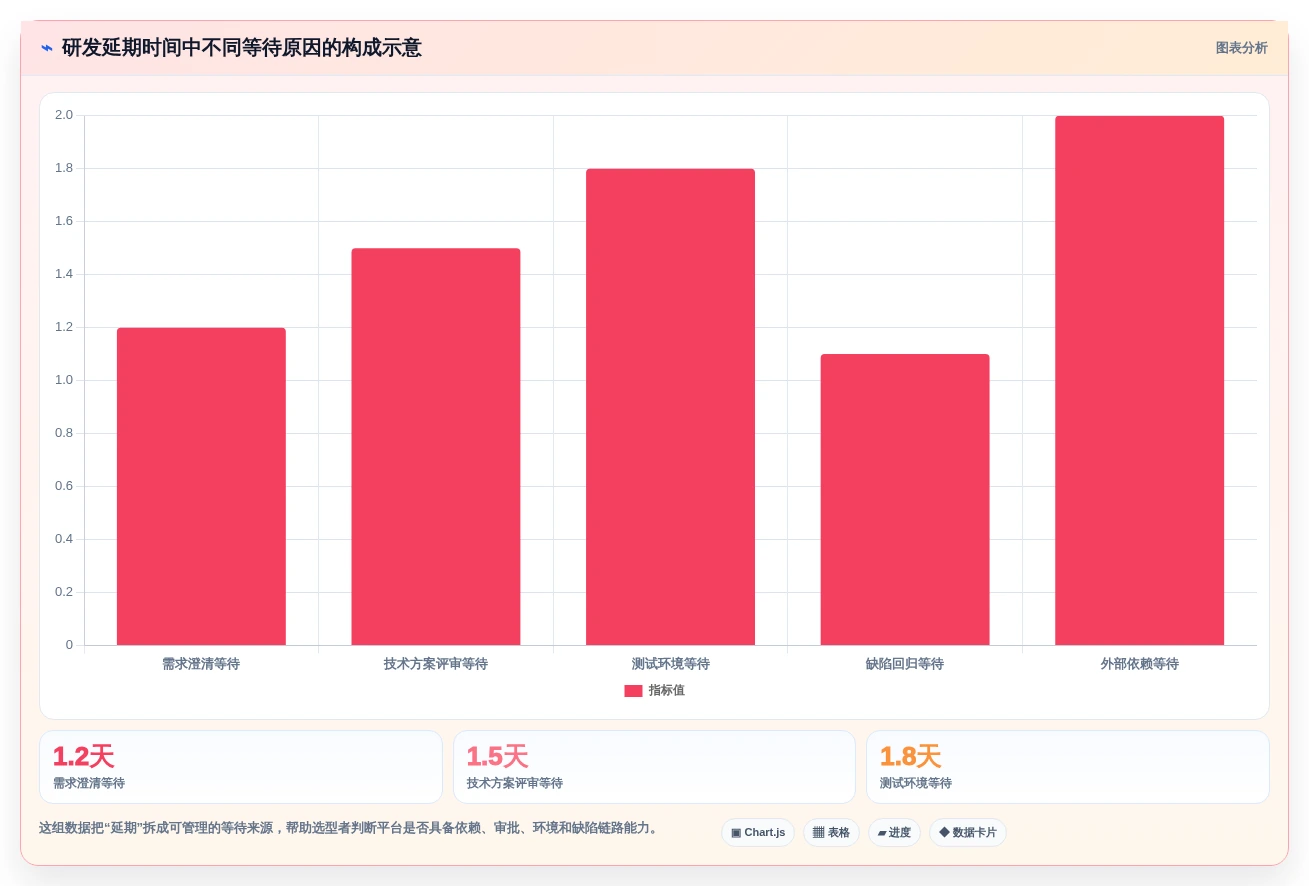Click the 需求澄清等待 x-axis label

(x=201, y=664)
